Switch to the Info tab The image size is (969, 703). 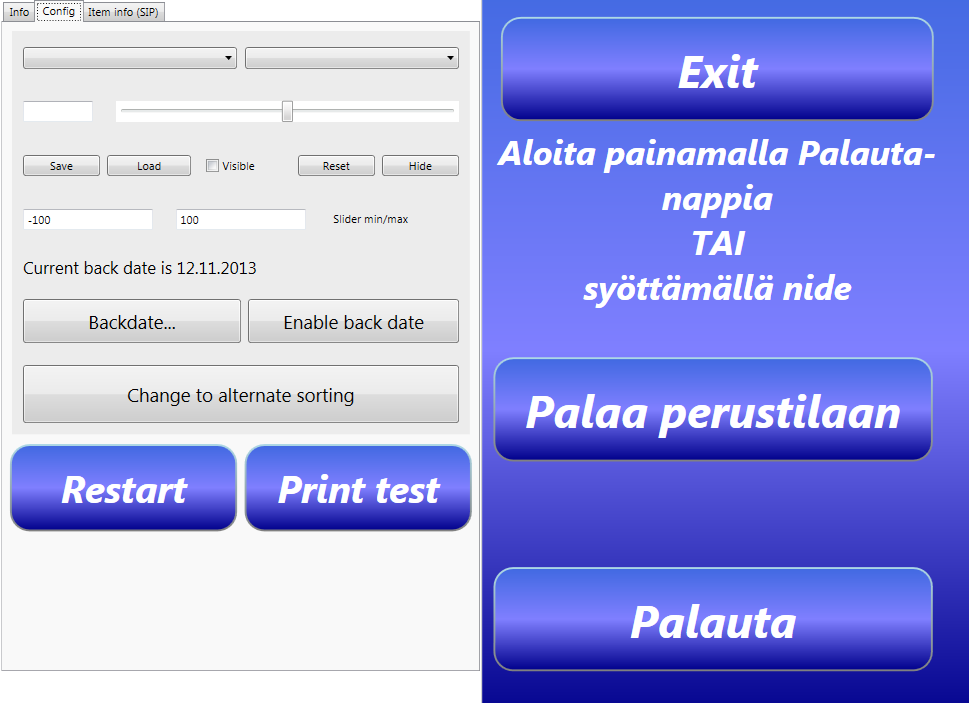(x=19, y=12)
